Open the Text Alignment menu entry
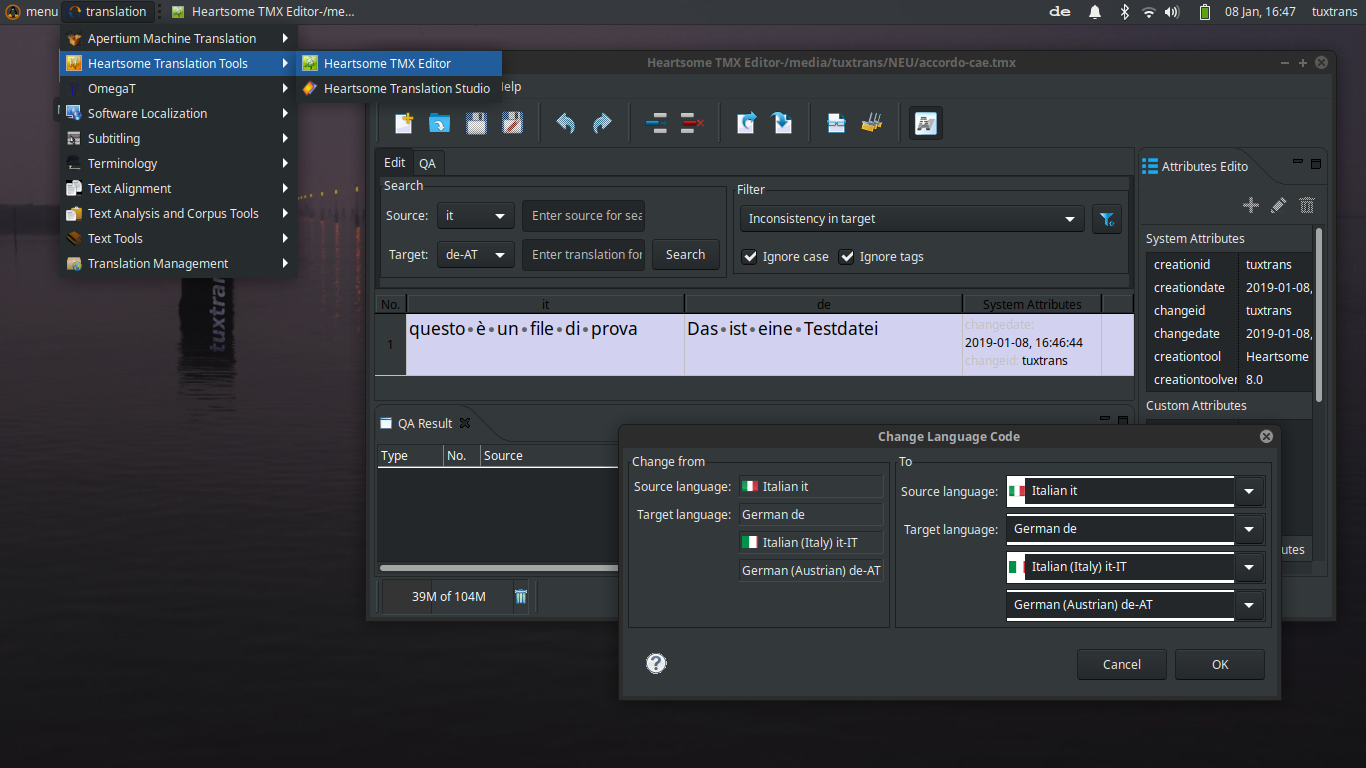Viewport: 1366px width, 768px height. [178, 188]
